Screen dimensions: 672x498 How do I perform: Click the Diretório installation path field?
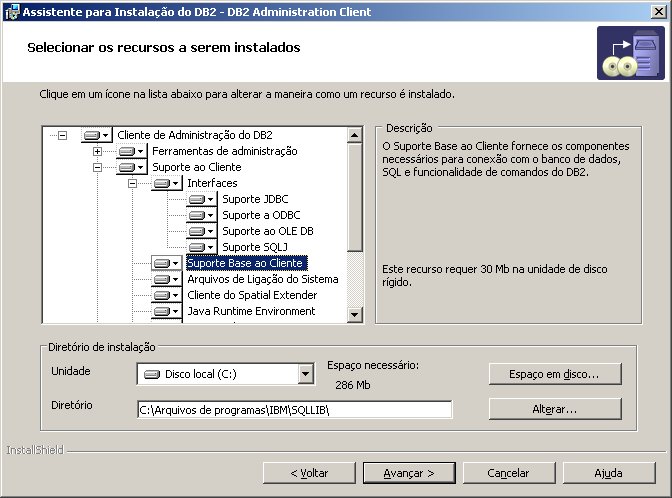(294, 410)
